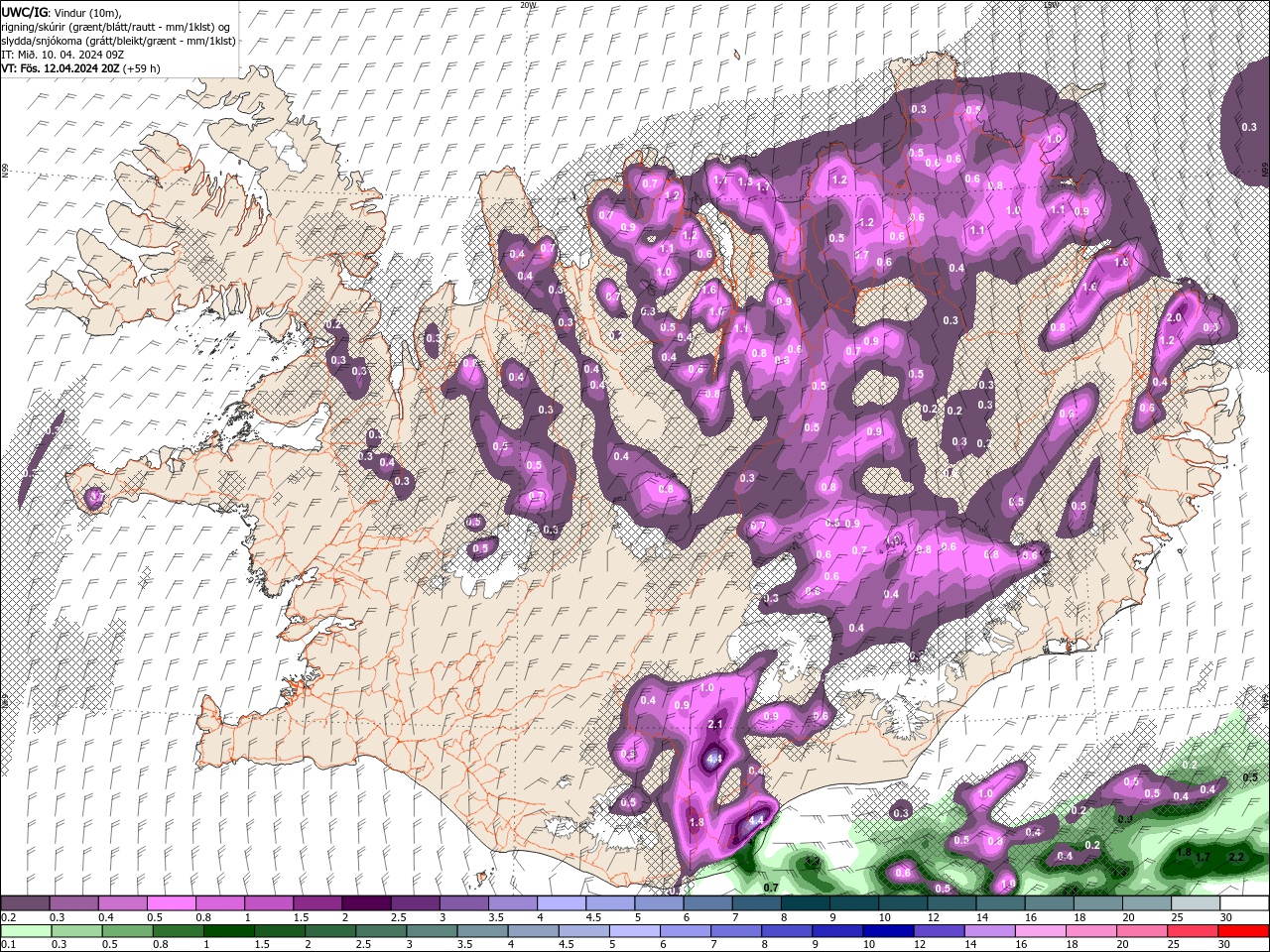Pick the darkest green lower swatch between 1 and 1.5

pyautogui.click(x=228, y=931)
